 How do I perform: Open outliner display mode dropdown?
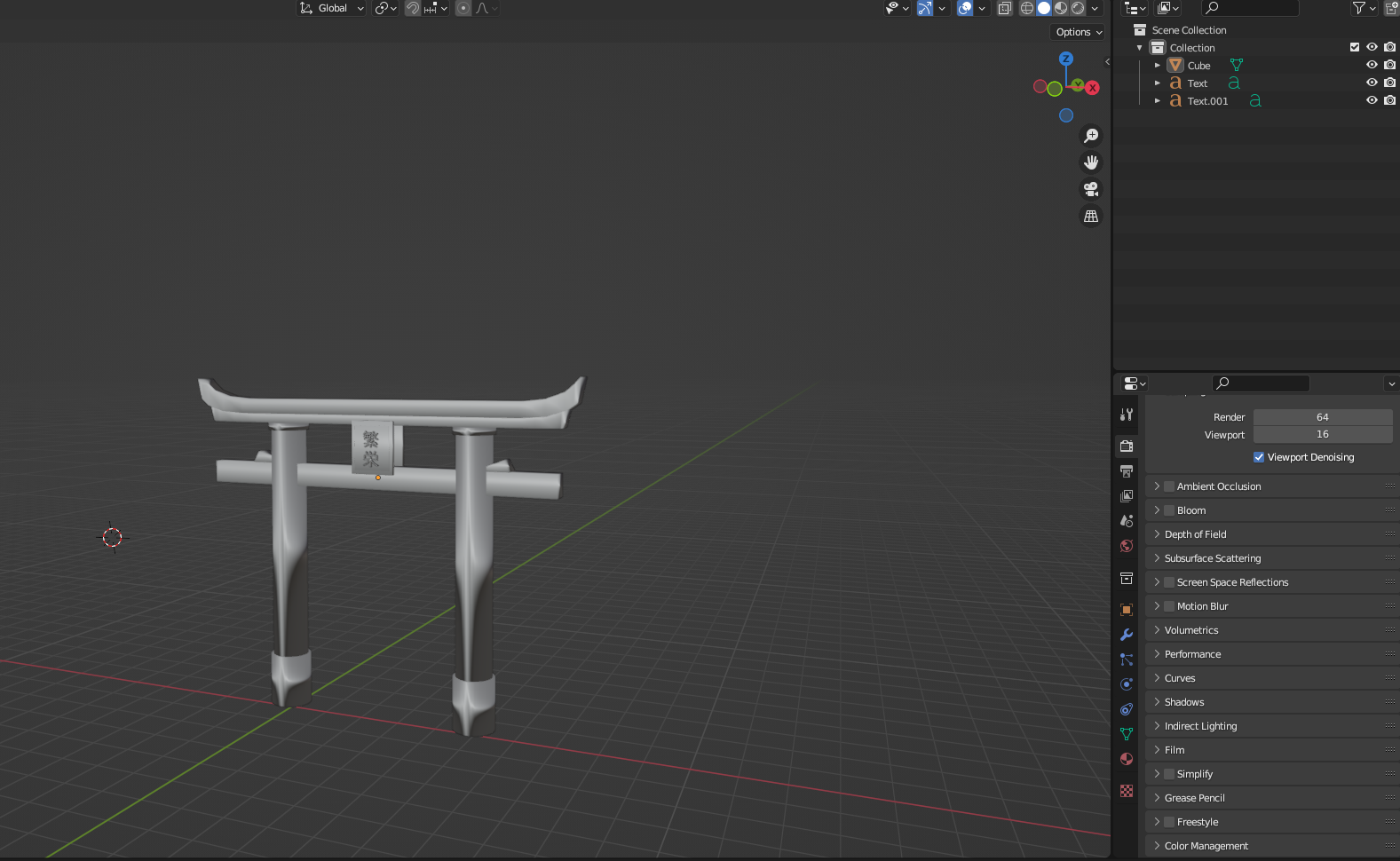[x=1135, y=8]
